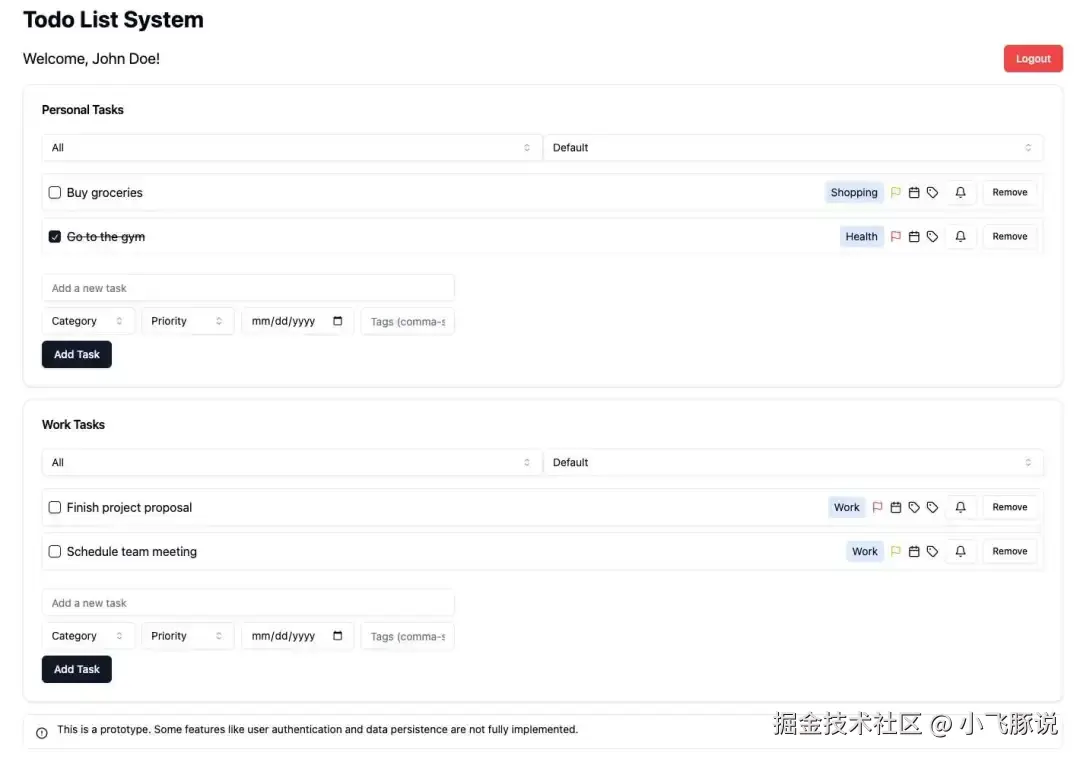Uncheck the Go to the gym checkbox

[x=55, y=237]
